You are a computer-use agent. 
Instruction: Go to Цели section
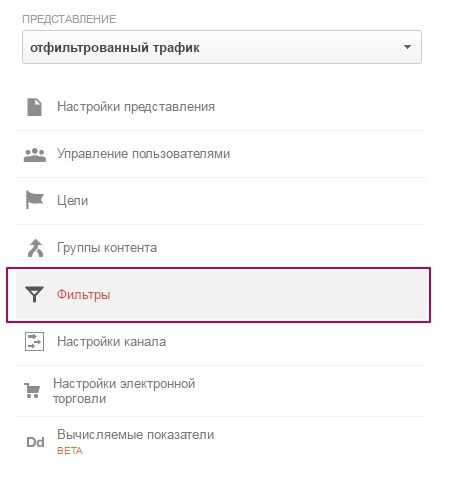point(72,201)
